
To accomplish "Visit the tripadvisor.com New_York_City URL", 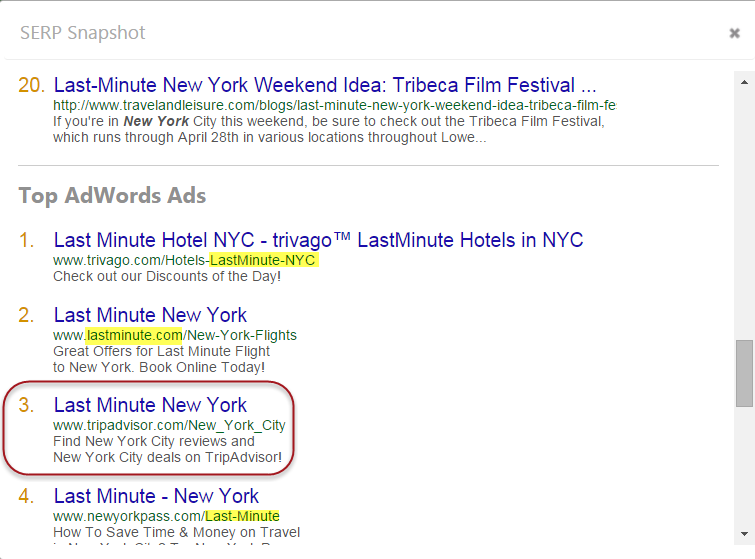I will coord(169,425).
